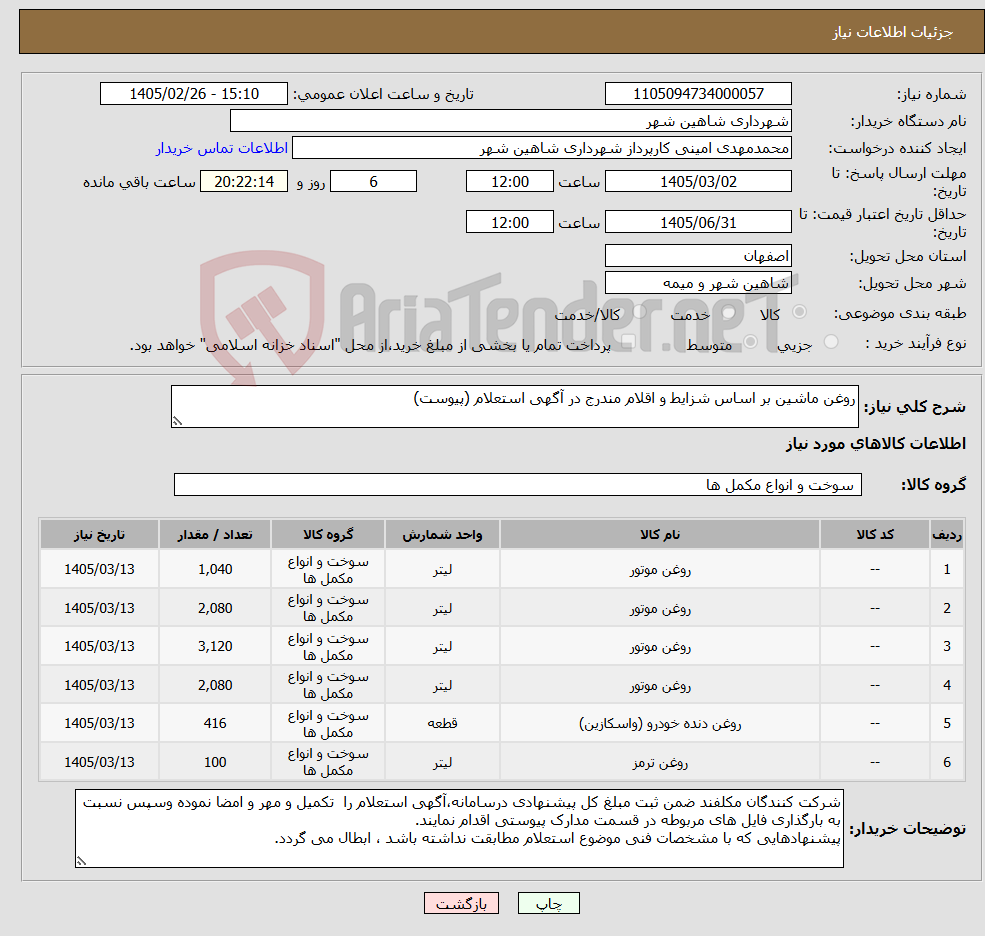
Task: Click need date 1405/03/13 in row 3
Action: click(99, 646)
